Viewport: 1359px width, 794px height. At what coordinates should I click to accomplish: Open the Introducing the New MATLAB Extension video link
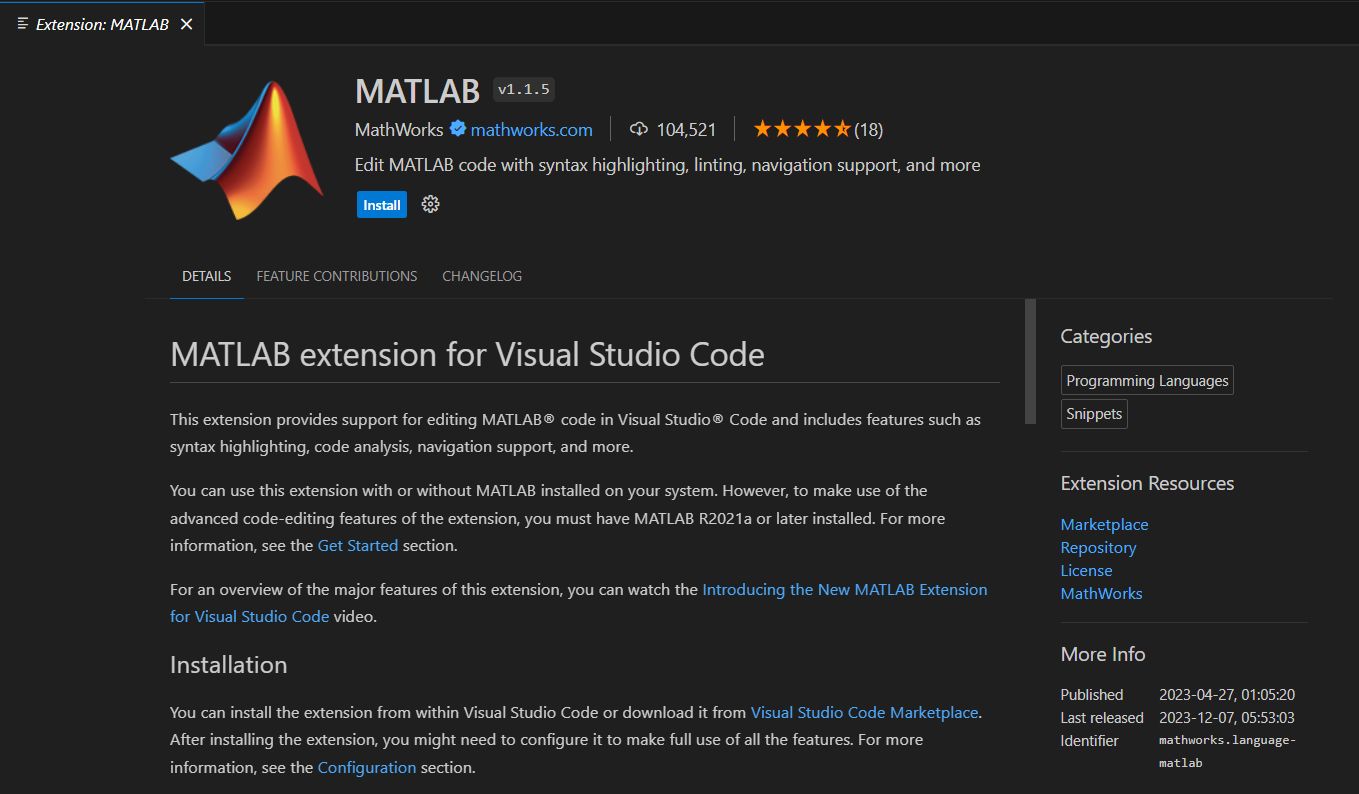tap(845, 590)
